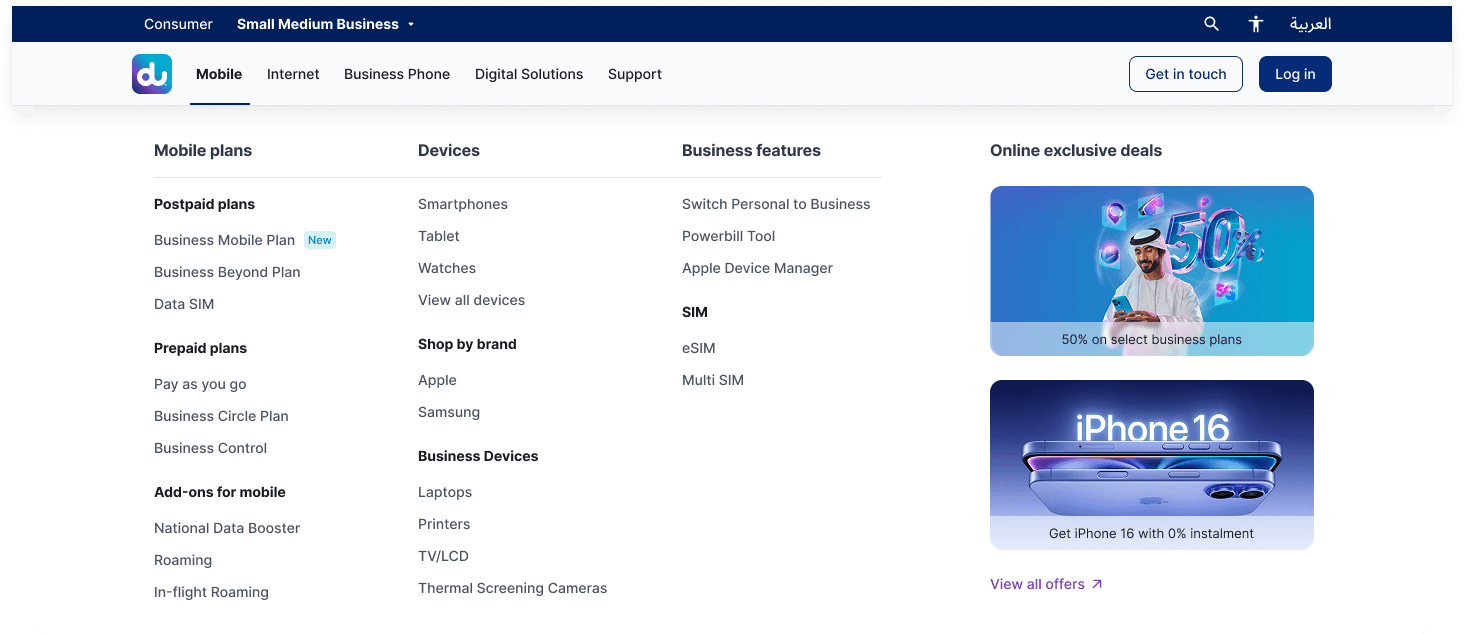
Task: Click View all devices
Action: [471, 300]
